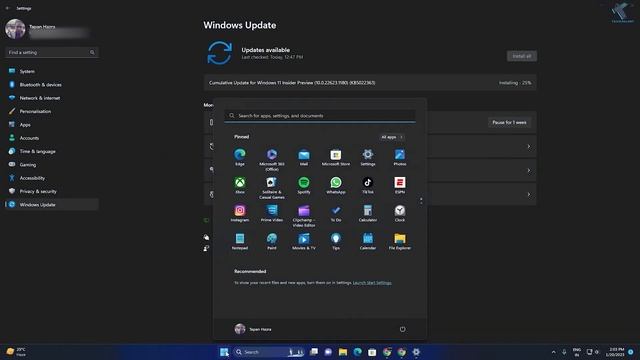The height and width of the screenshot is (360, 640).
Task: Launch the ESPN pinned app
Action: 400,185
